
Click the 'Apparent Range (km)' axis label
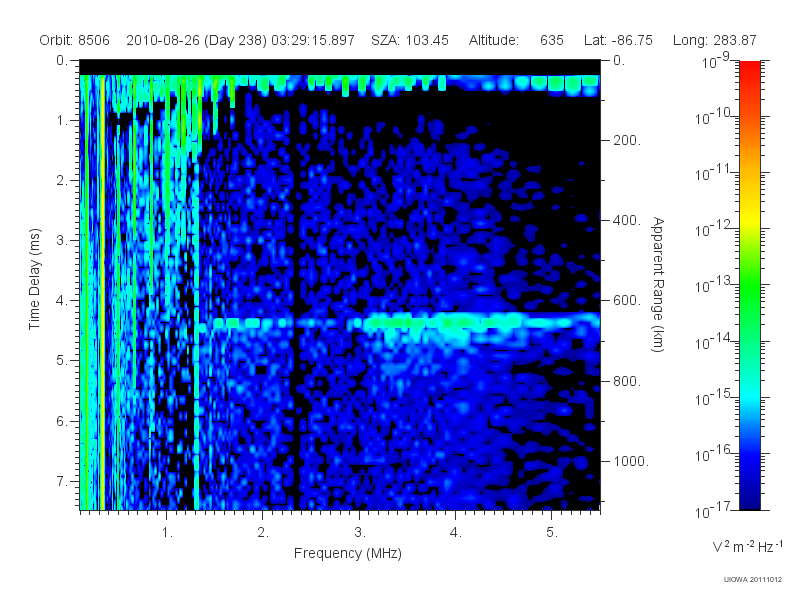click(658, 284)
